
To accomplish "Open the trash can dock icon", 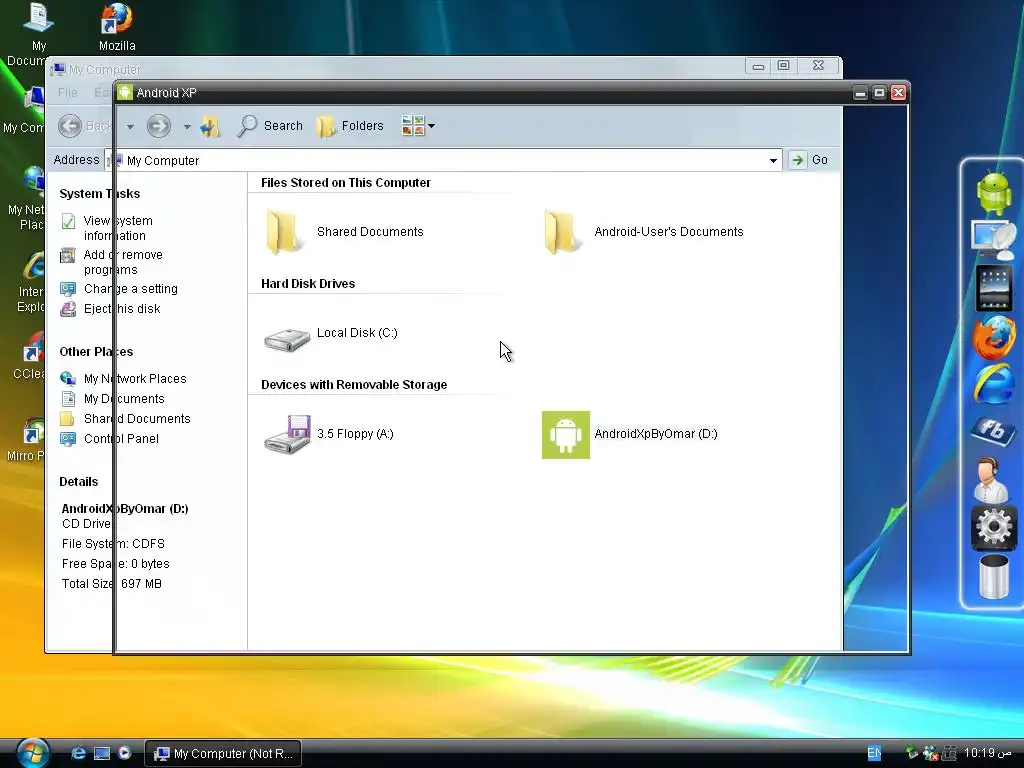I will tap(994, 577).
